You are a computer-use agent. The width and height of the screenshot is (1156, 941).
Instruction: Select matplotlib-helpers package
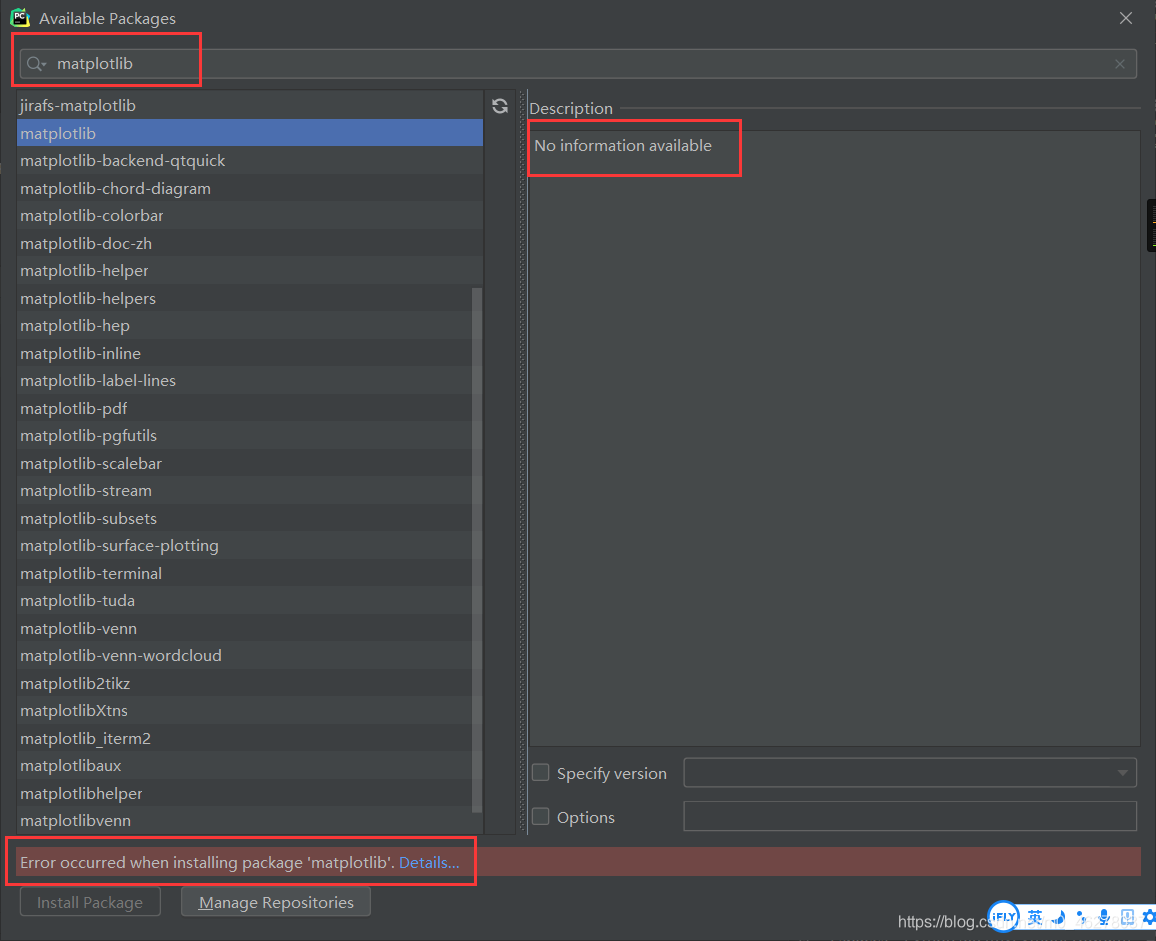coord(244,298)
